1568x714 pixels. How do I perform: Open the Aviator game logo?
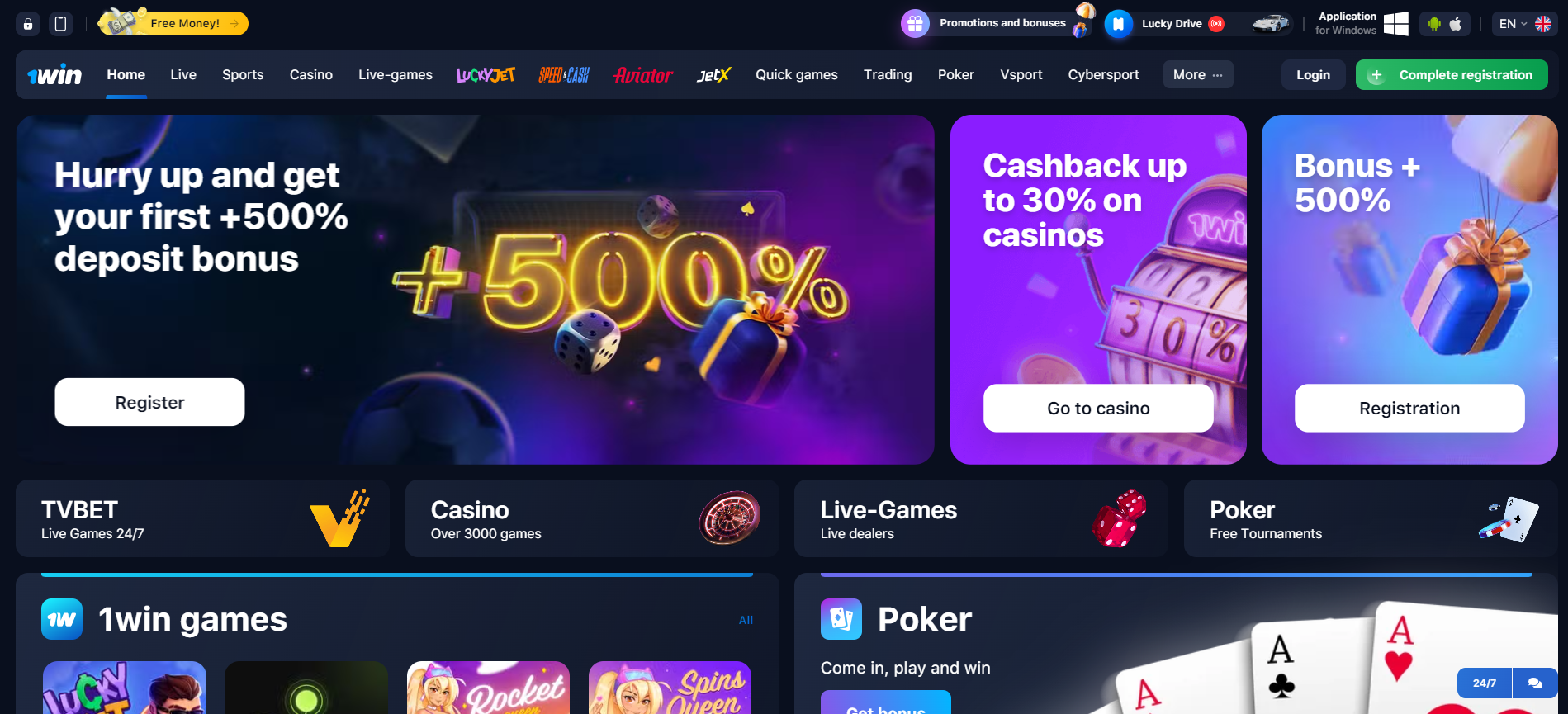tap(642, 75)
